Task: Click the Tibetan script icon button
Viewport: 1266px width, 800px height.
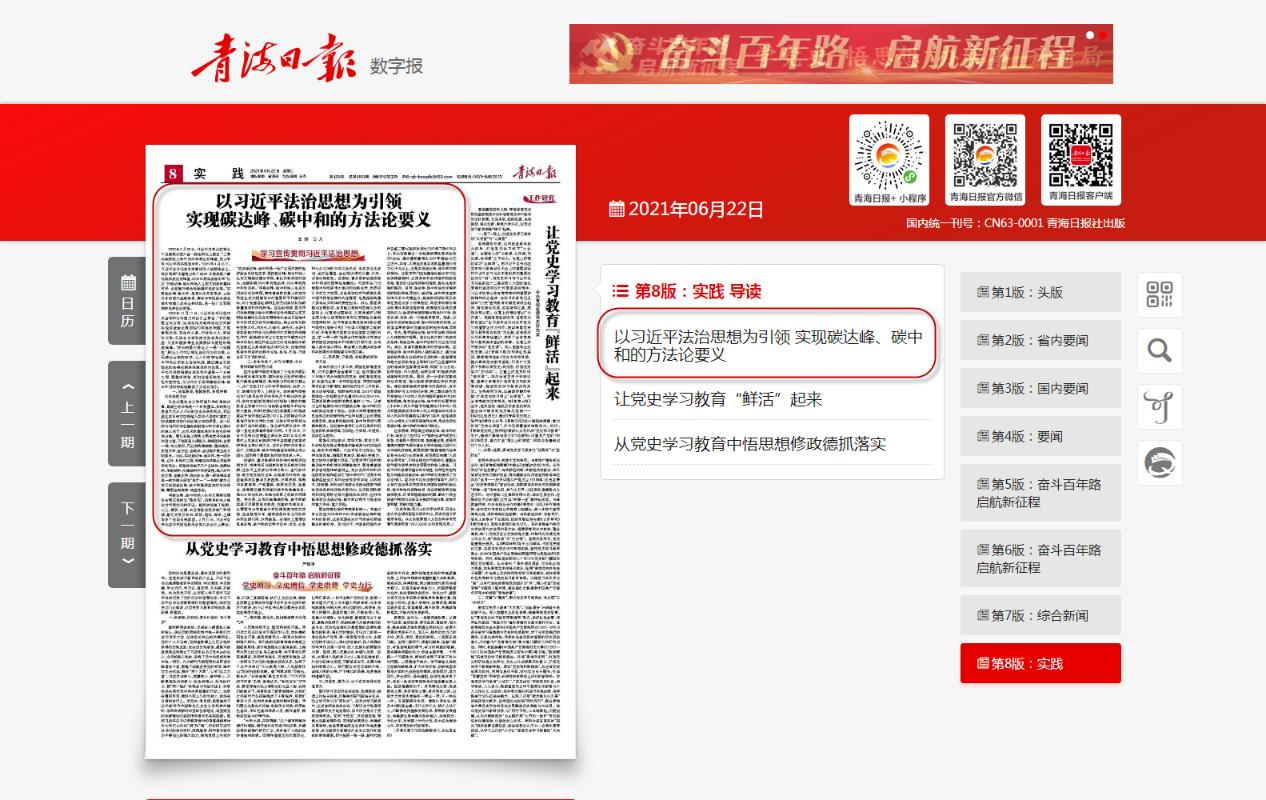Action: pos(1159,407)
